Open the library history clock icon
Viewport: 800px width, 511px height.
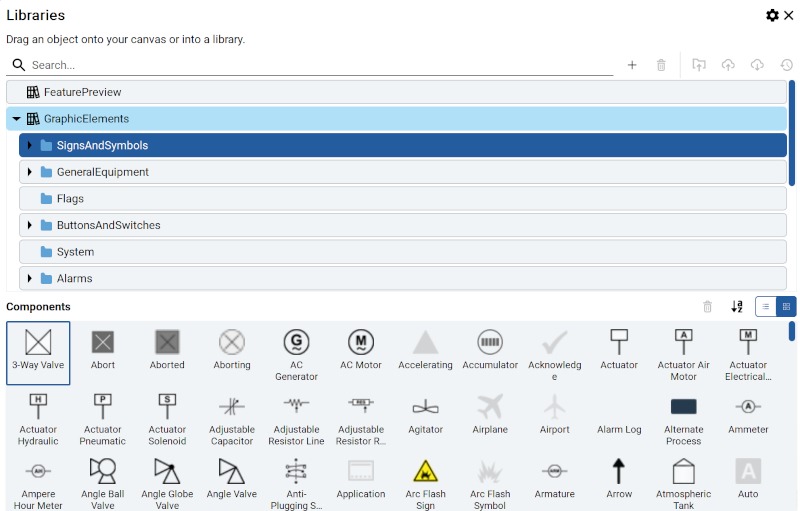787,65
